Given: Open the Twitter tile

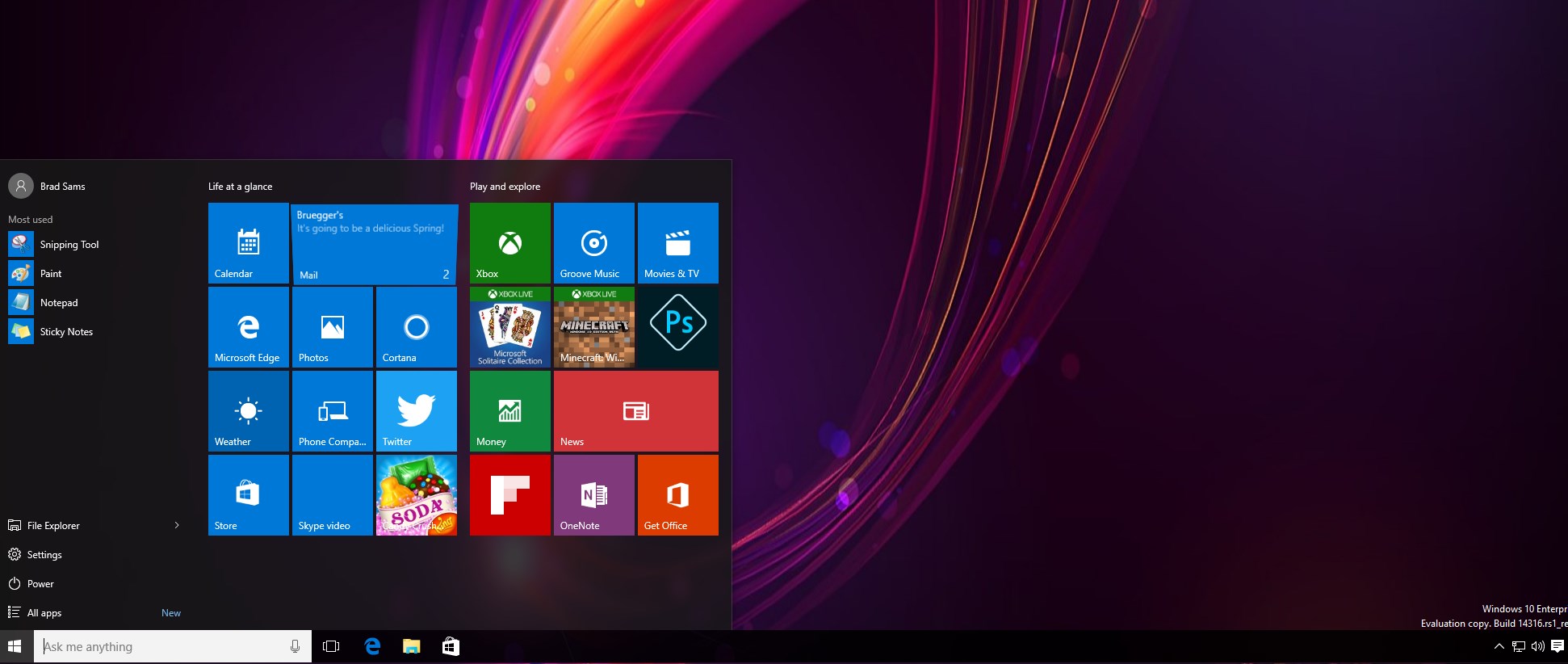Looking at the screenshot, I should pyautogui.click(x=416, y=411).
